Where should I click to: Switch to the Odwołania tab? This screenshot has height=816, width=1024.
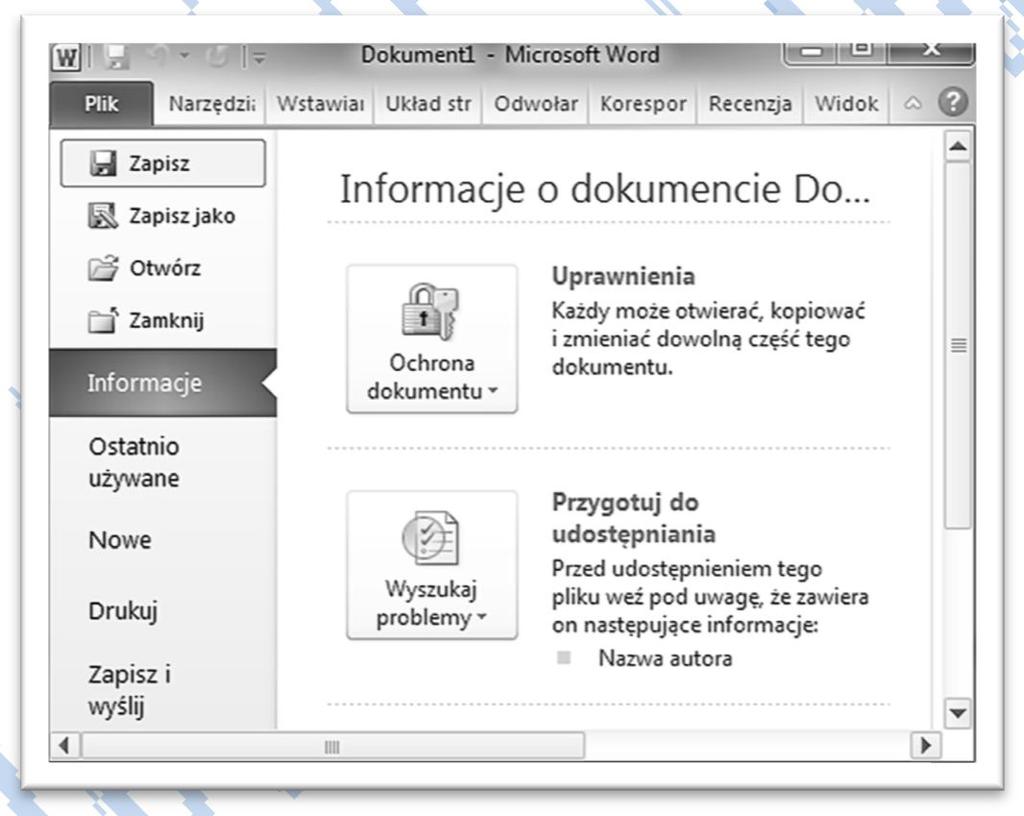click(536, 104)
